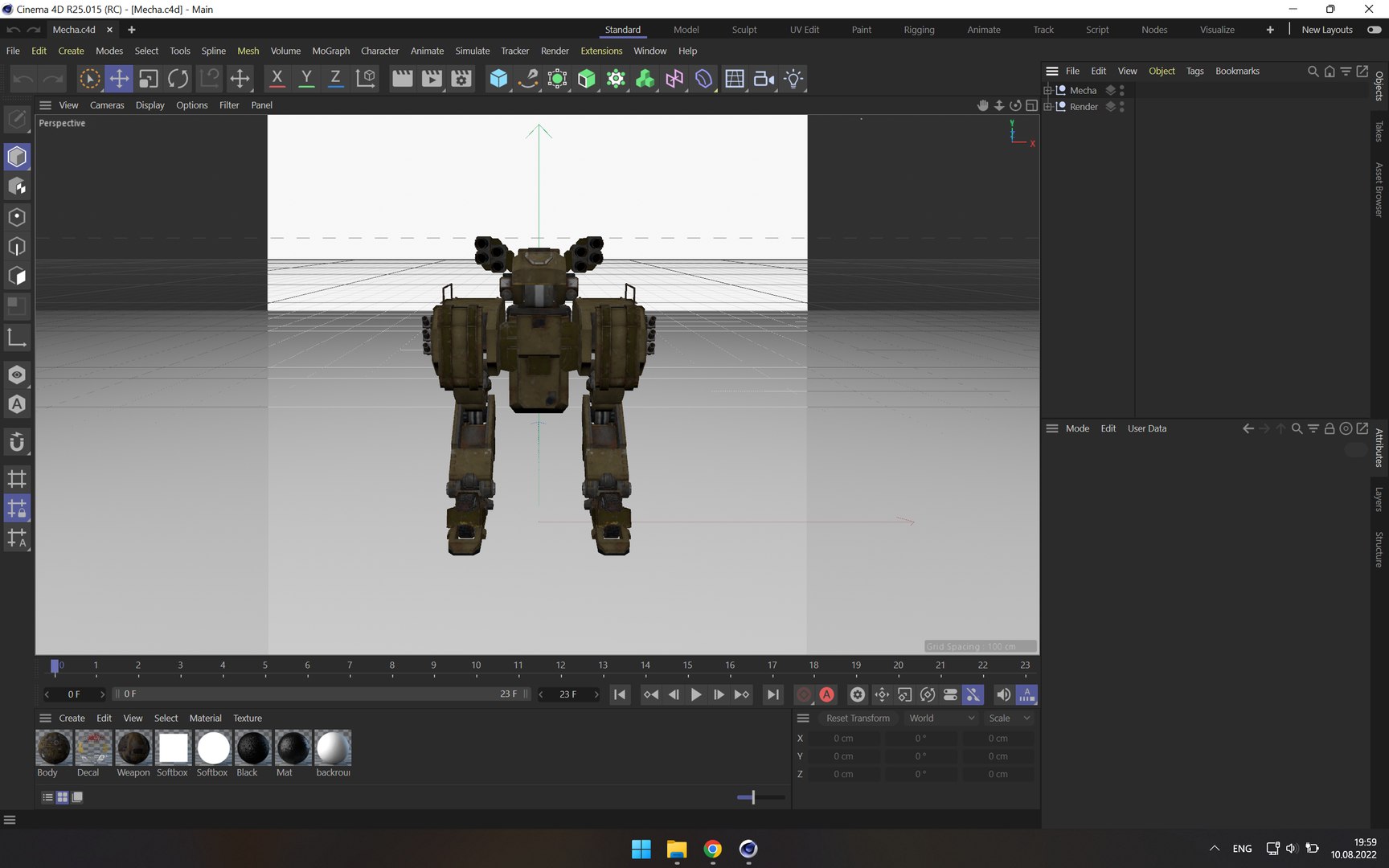Play animation forward
1389x868 pixels.
click(696, 694)
